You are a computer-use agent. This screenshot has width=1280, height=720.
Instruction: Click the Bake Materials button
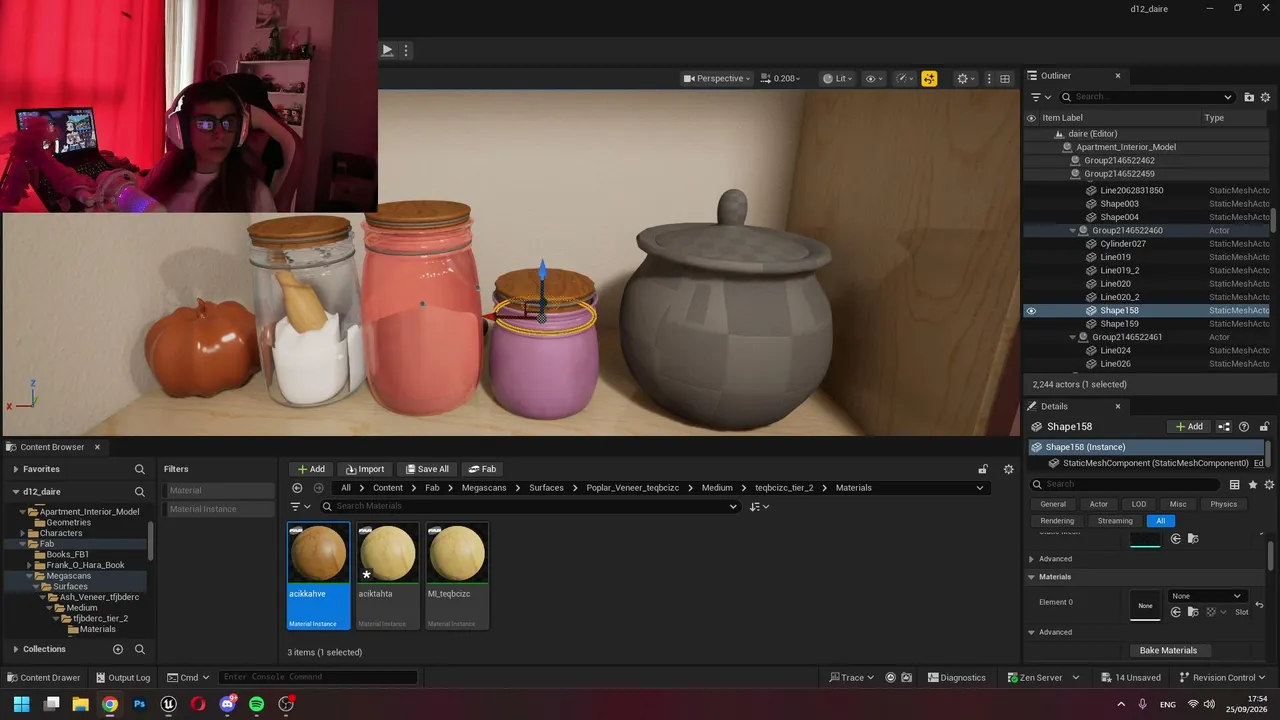[1168, 650]
